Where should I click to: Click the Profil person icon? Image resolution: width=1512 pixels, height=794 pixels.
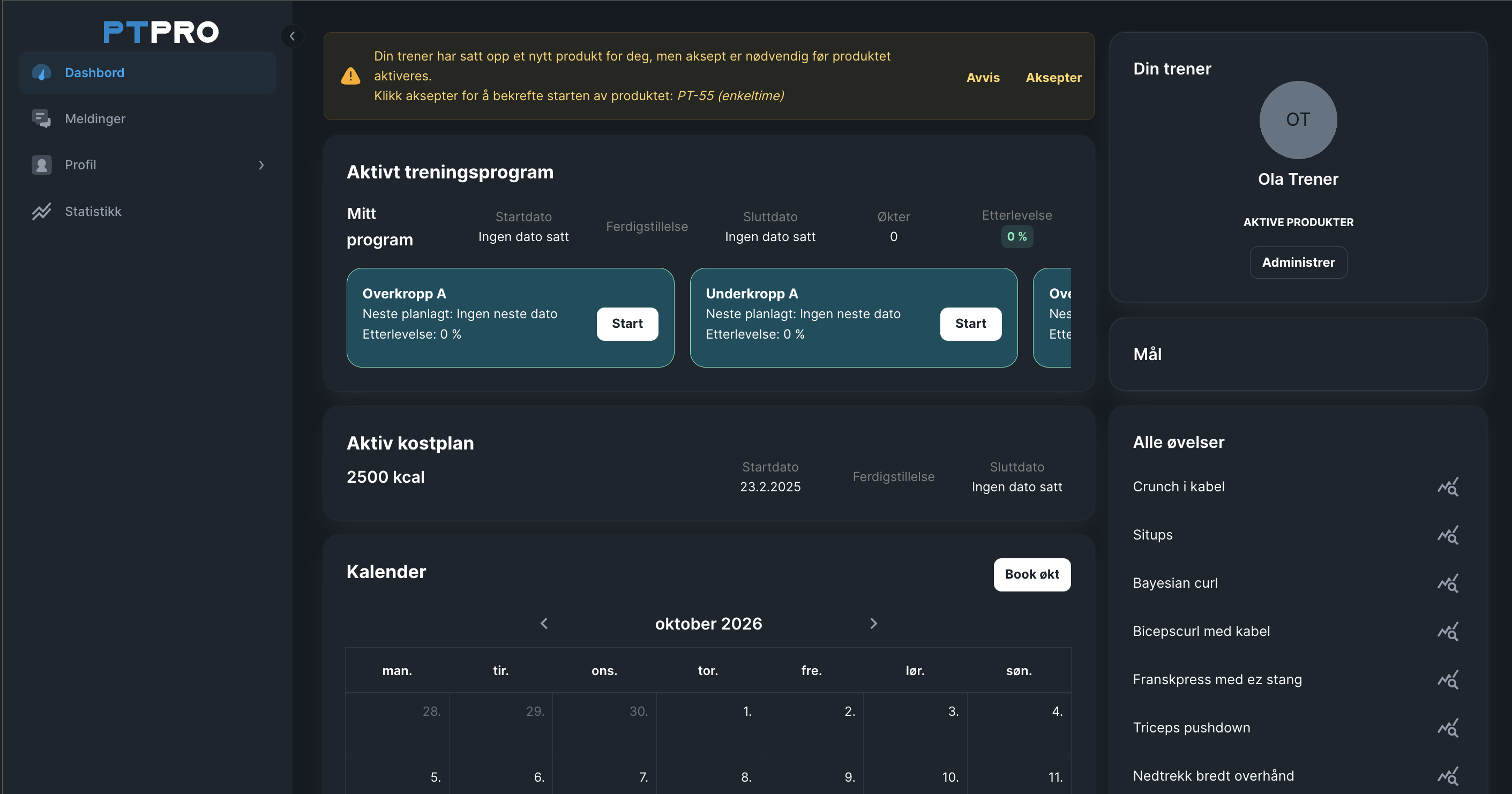(41, 165)
